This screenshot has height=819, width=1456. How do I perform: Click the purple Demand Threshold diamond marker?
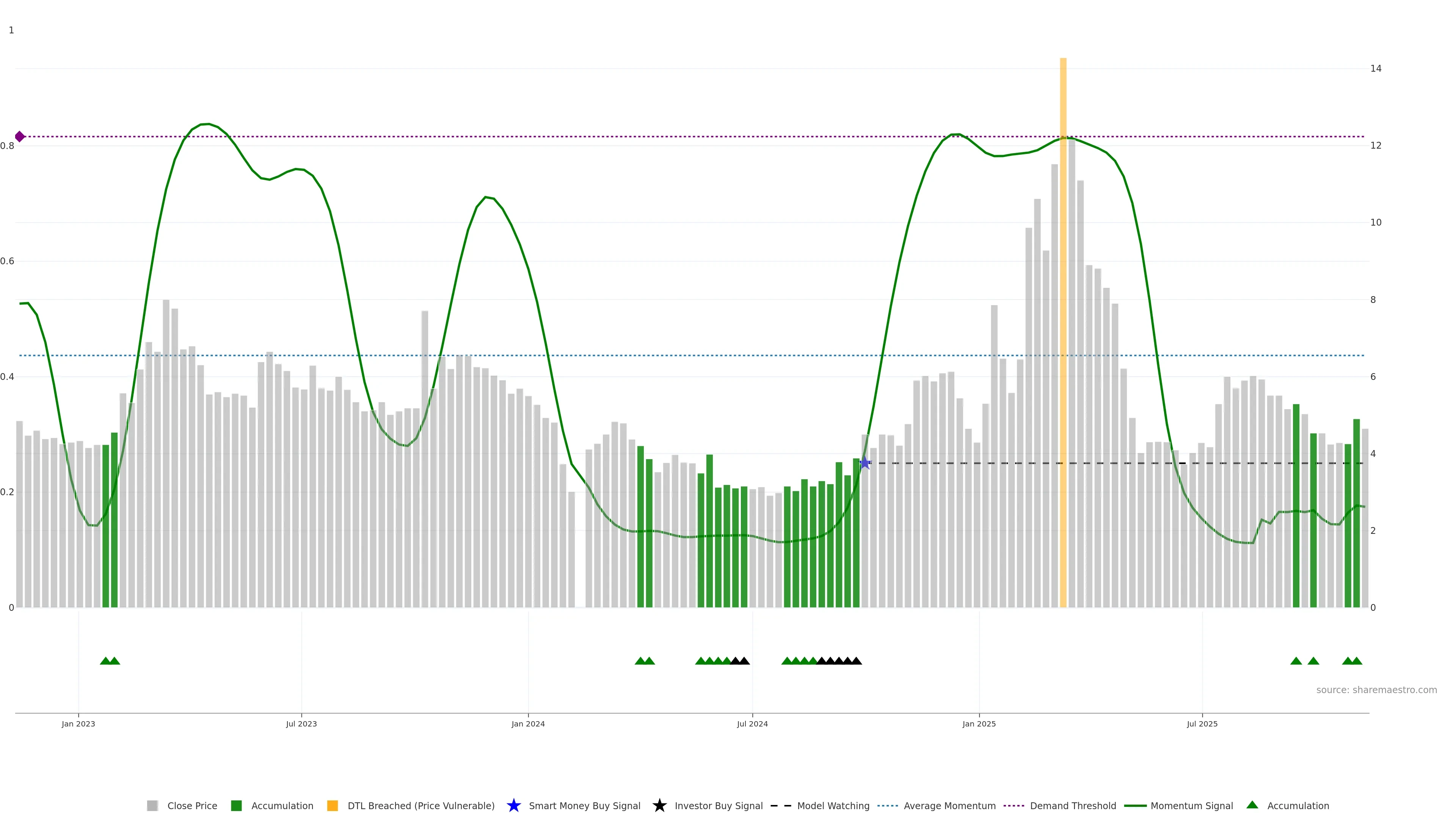pos(20,137)
